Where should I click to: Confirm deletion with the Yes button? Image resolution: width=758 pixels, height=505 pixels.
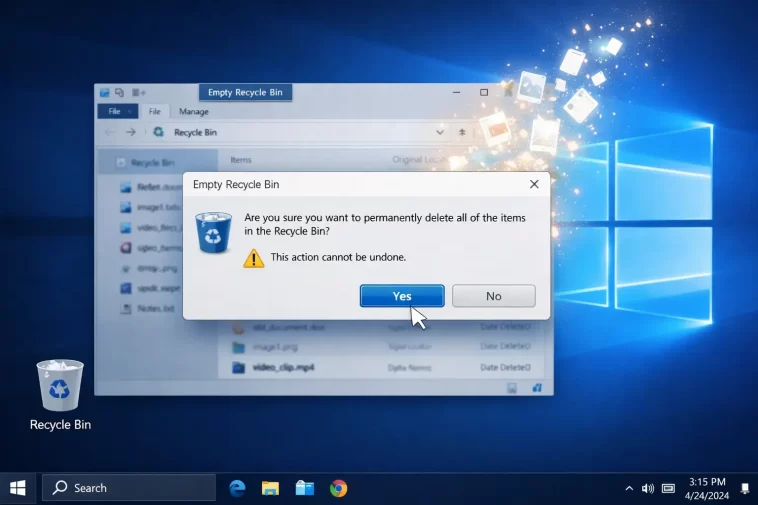coord(402,296)
